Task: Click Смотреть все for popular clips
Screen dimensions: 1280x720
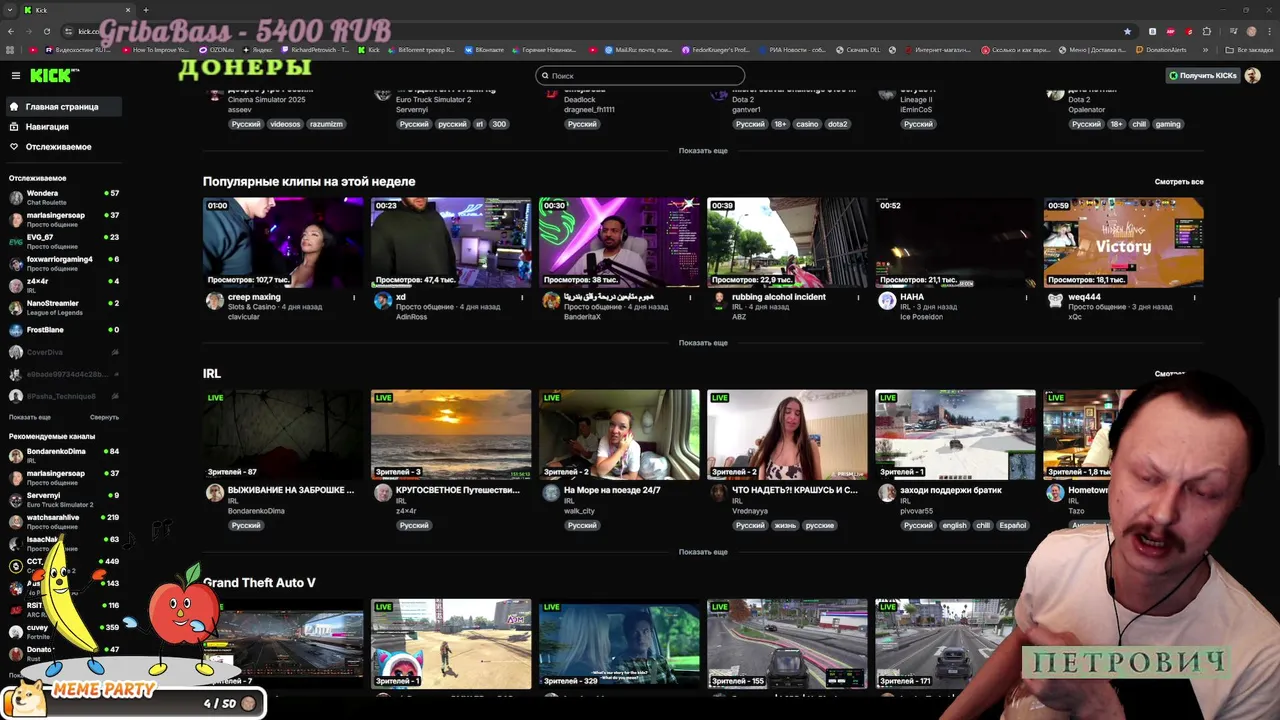Action: [1179, 182]
